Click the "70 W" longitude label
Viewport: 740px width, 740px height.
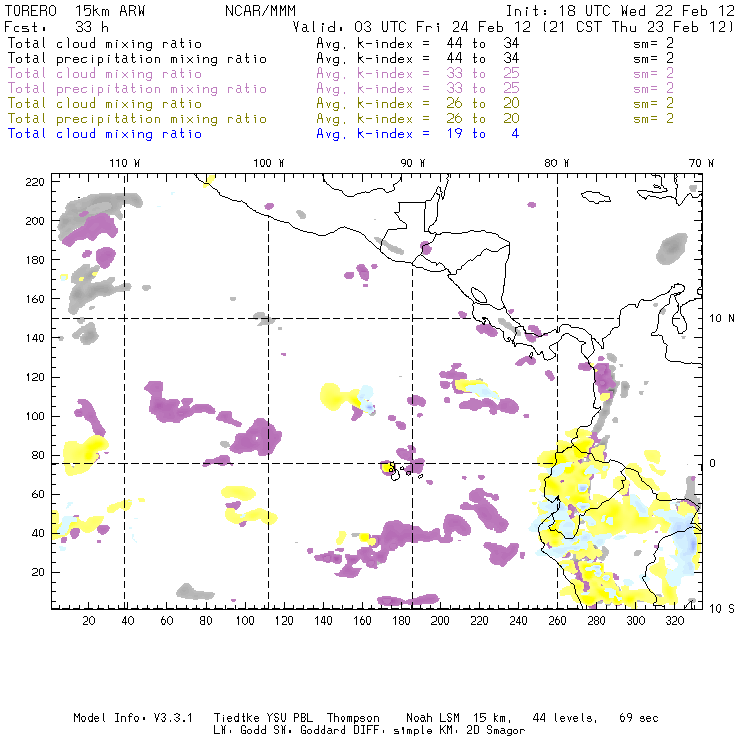click(x=701, y=163)
